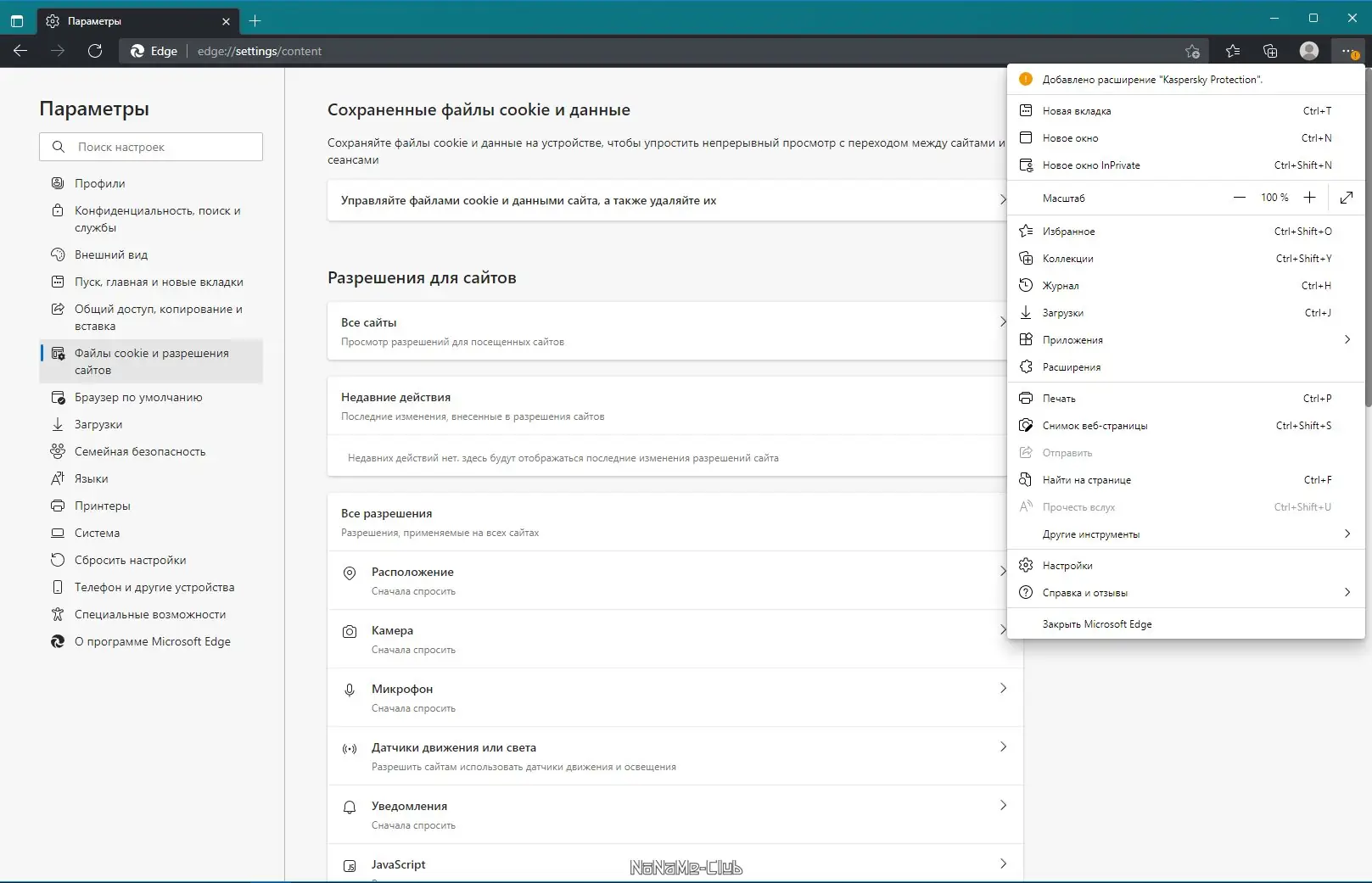Open Браузер по умолчанию settings
Screen dimensions: 1372x883
point(151,397)
